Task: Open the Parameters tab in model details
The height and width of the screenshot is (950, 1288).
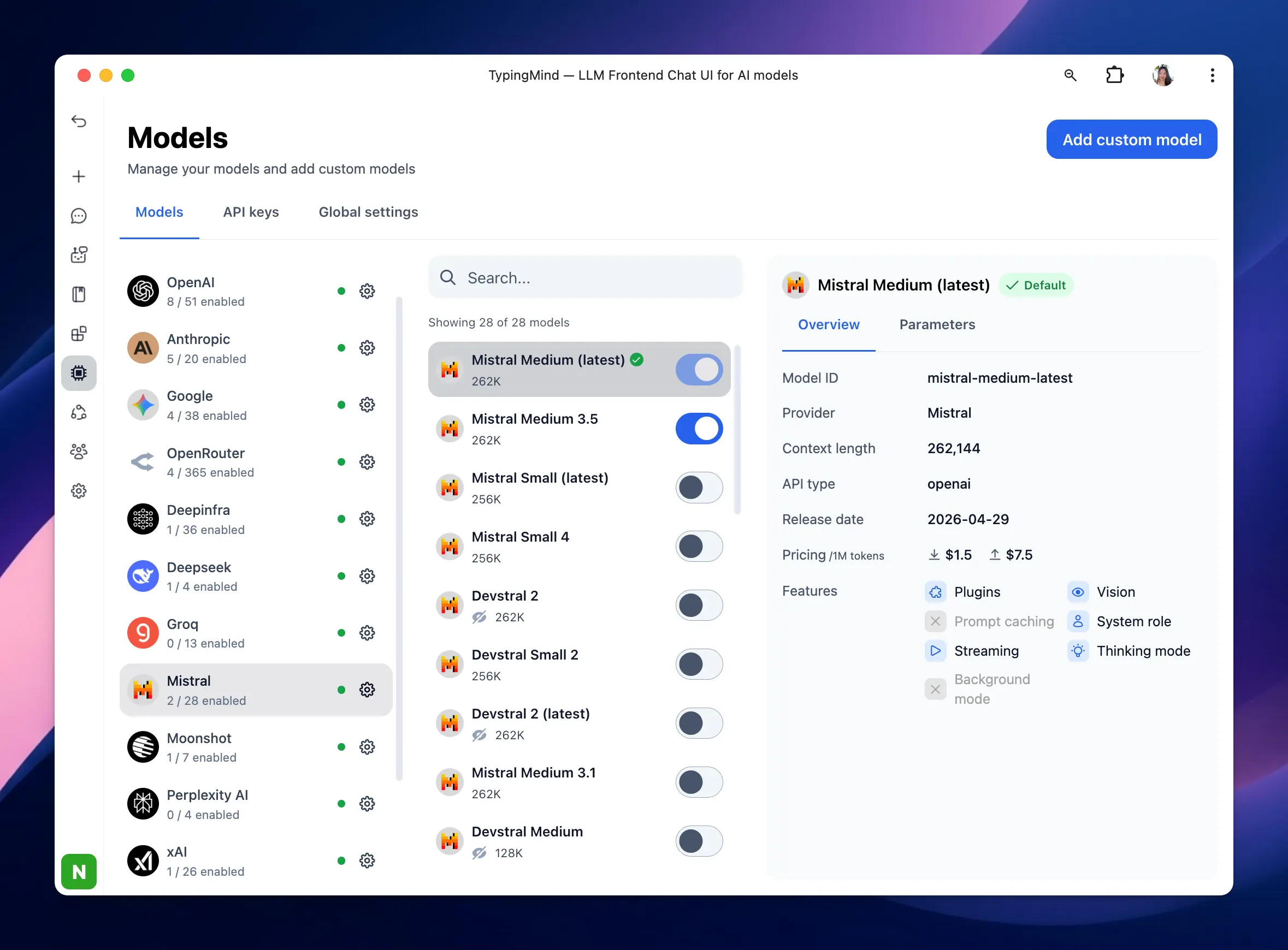Action: (x=937, y=325)
